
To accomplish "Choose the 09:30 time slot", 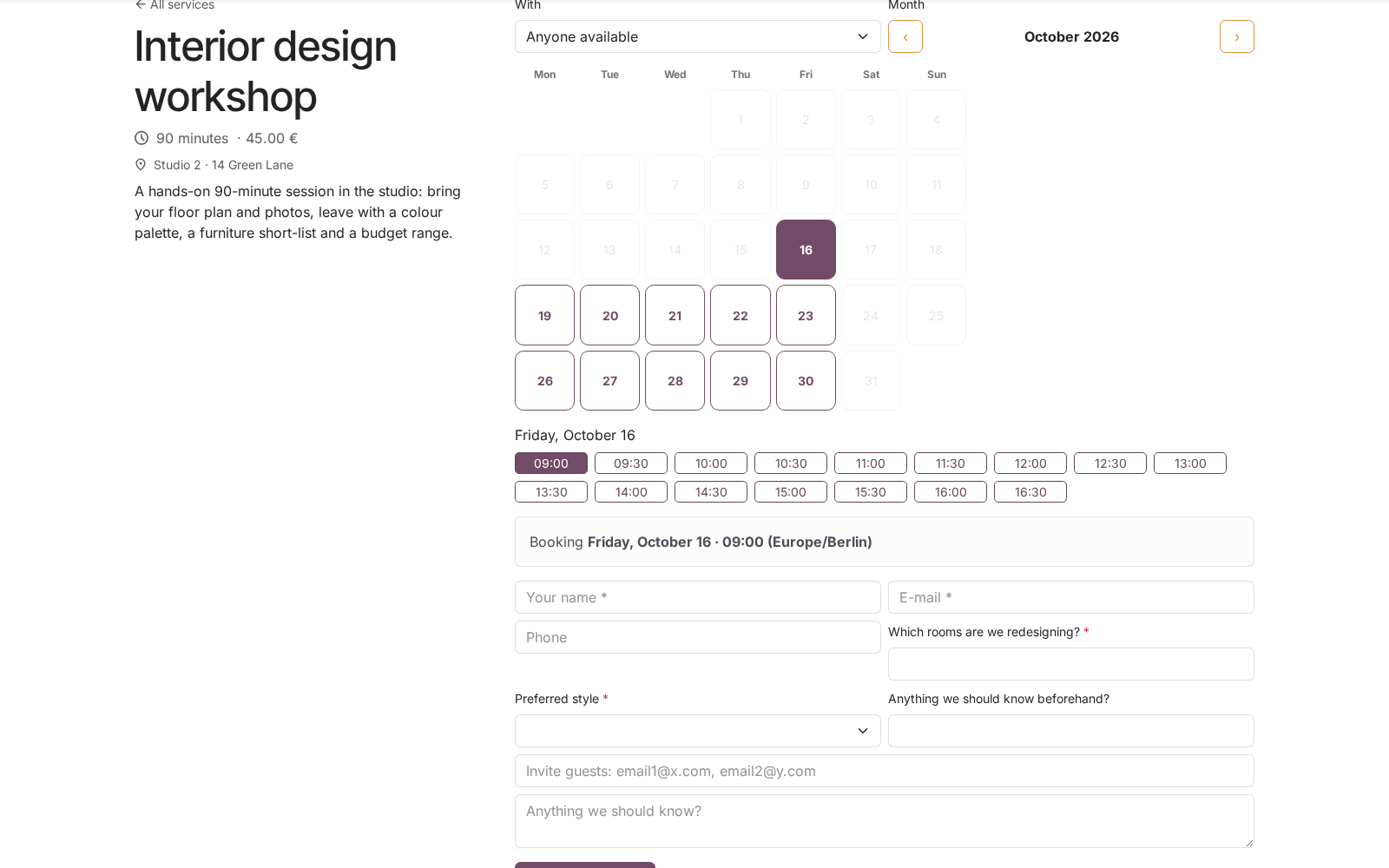I will [x=631, y=464].
